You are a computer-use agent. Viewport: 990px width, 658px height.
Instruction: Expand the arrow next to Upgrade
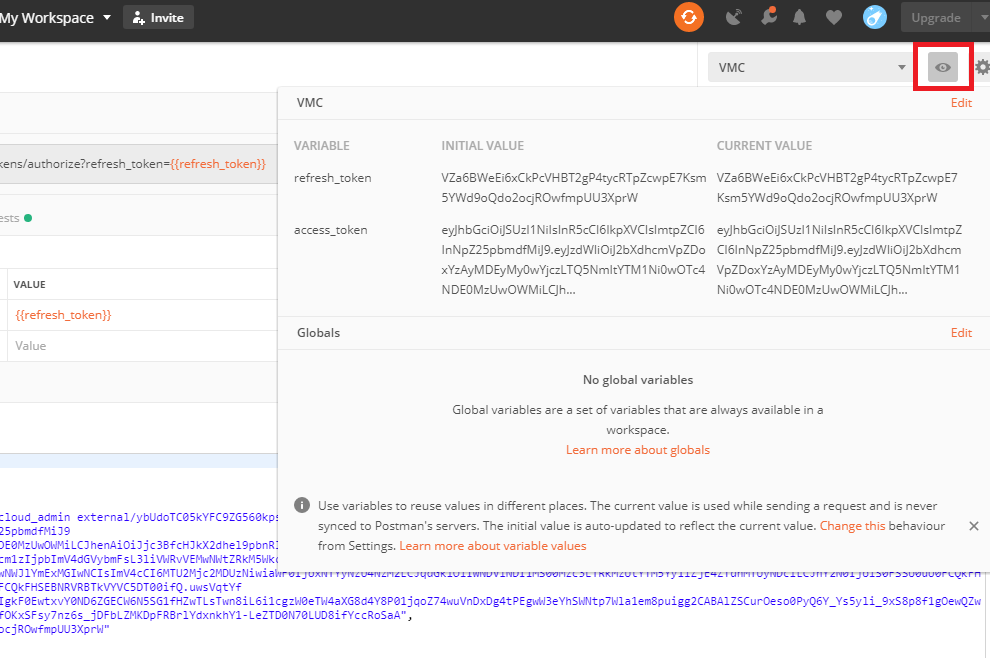coord(979,17)
